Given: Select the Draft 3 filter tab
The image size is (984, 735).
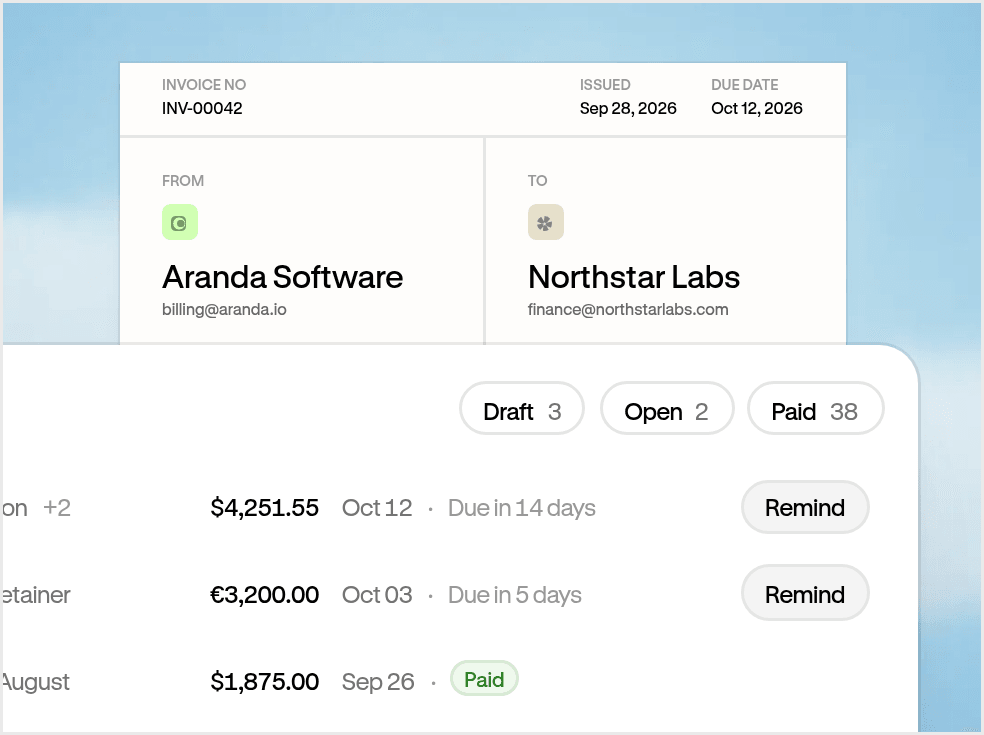Looking at the screenshot, I should [x=522, y=409].
